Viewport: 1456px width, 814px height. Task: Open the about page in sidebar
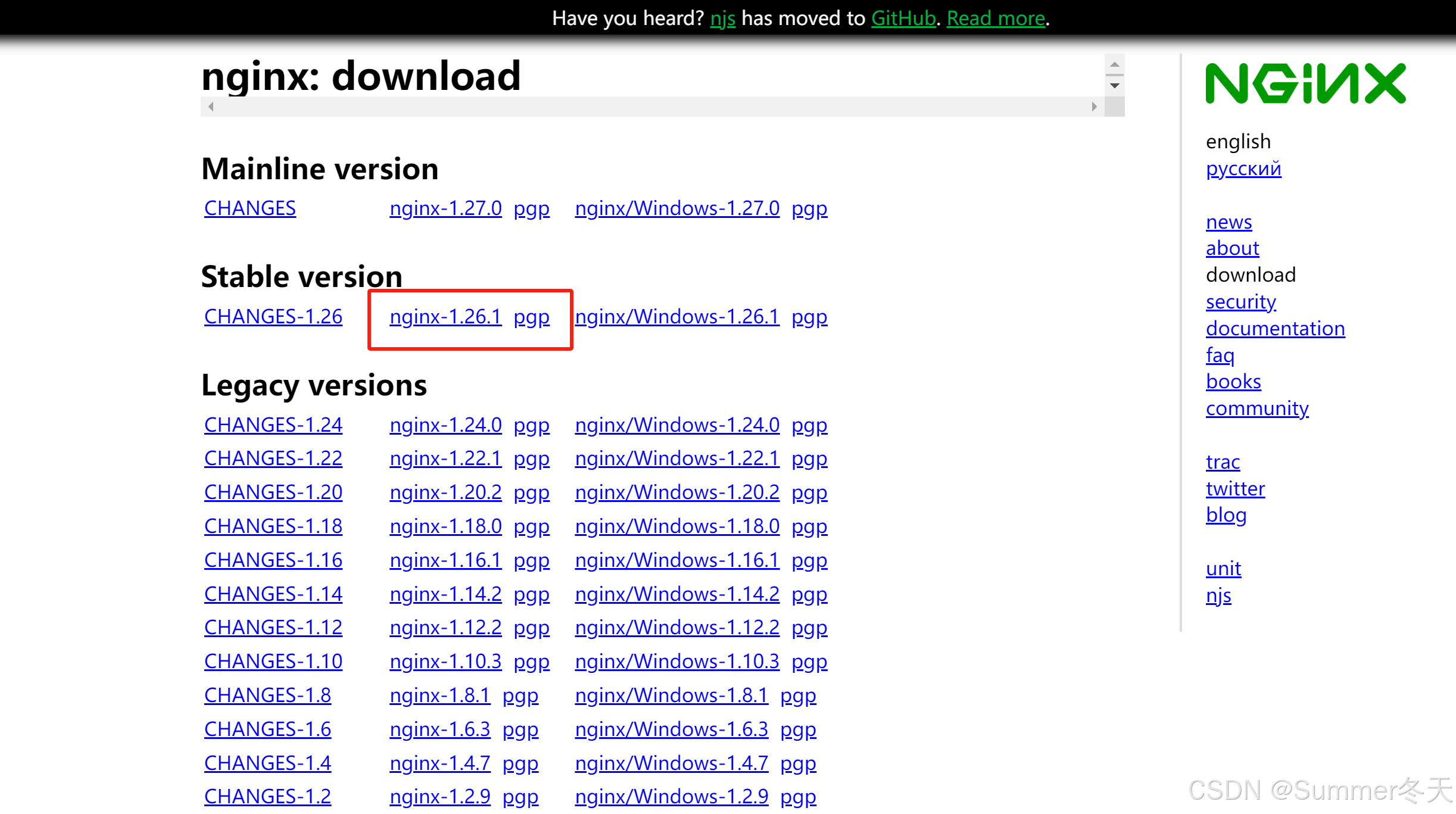point(1233,248)
